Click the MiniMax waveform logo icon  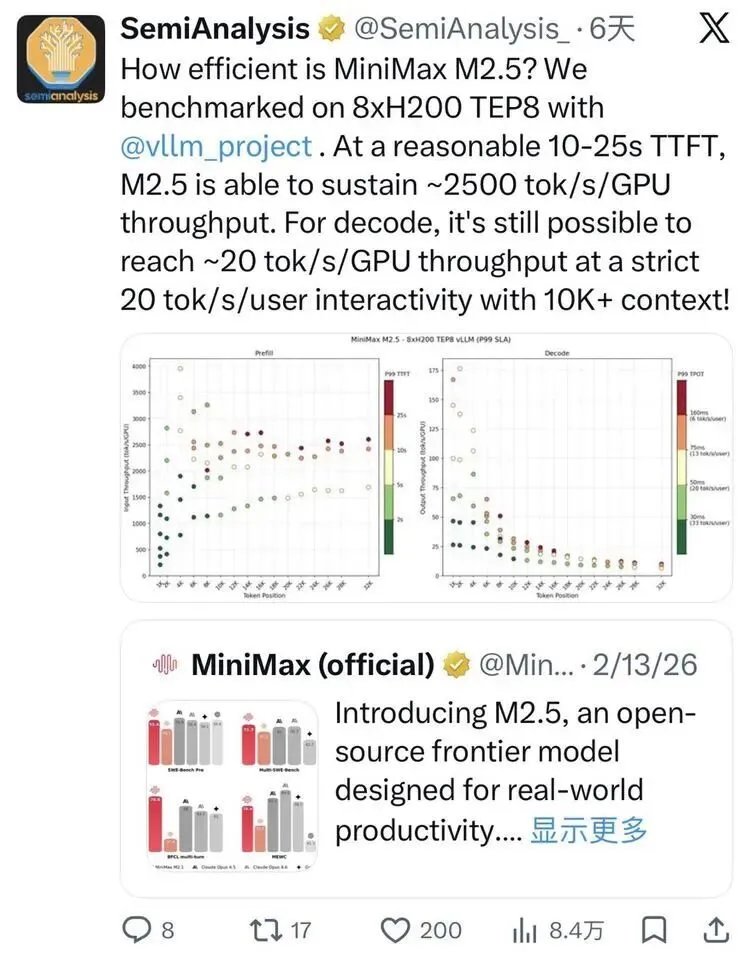[164, 664]
